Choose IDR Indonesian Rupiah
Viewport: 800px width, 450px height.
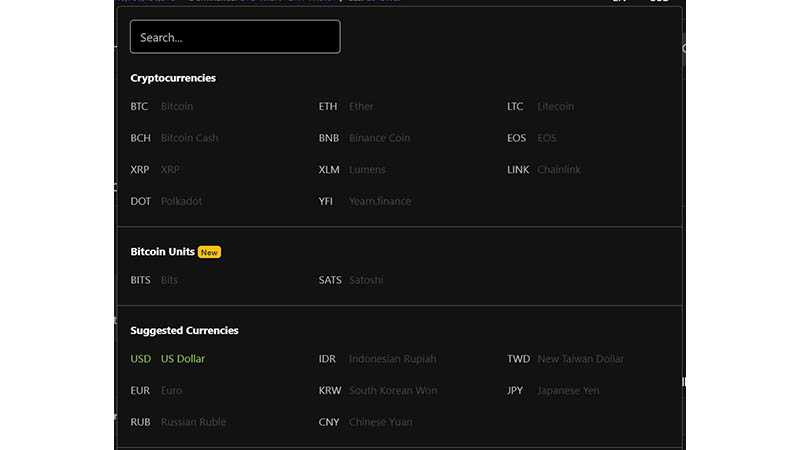[378, 359]
